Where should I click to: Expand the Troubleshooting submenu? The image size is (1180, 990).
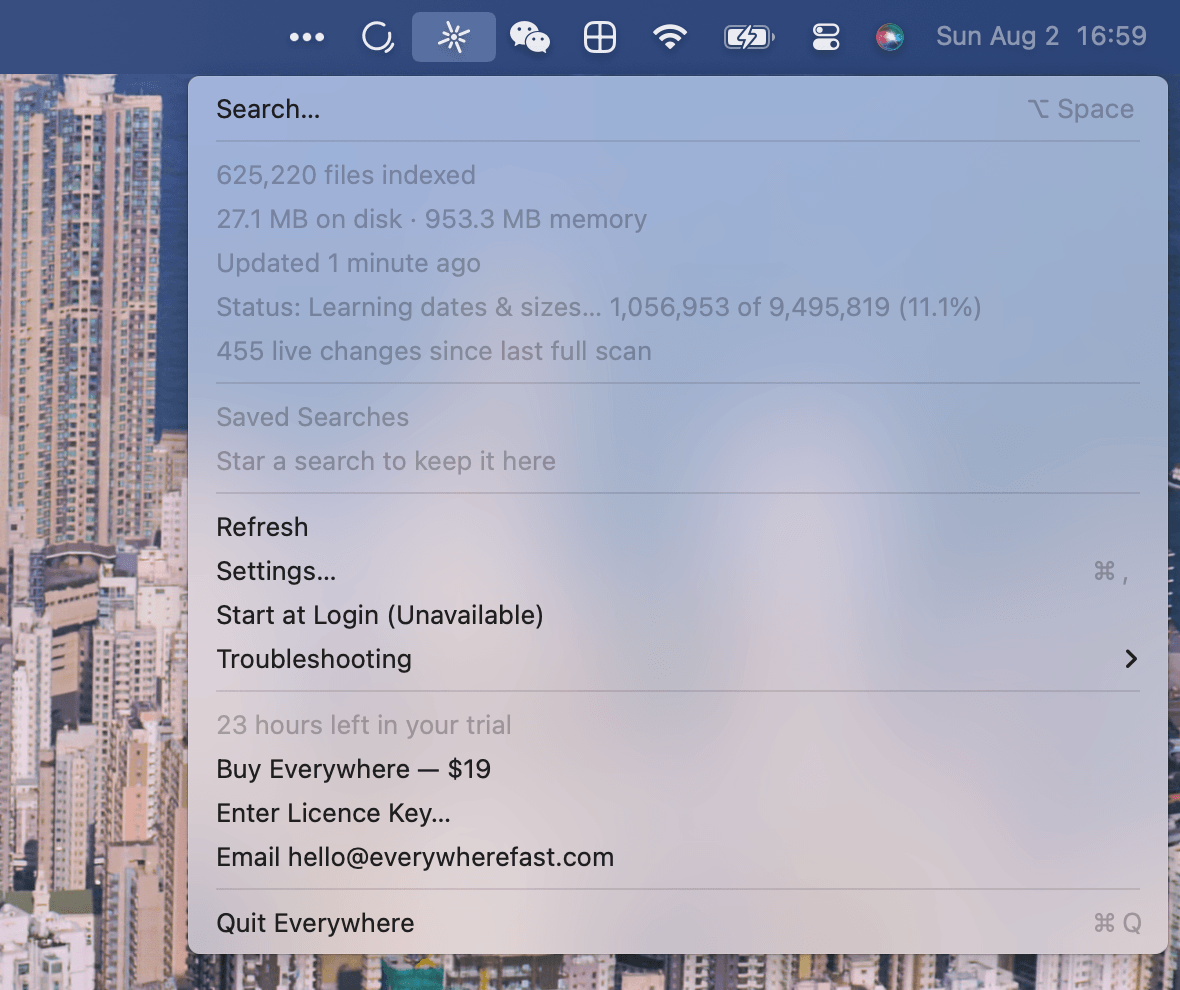point(677,659)
